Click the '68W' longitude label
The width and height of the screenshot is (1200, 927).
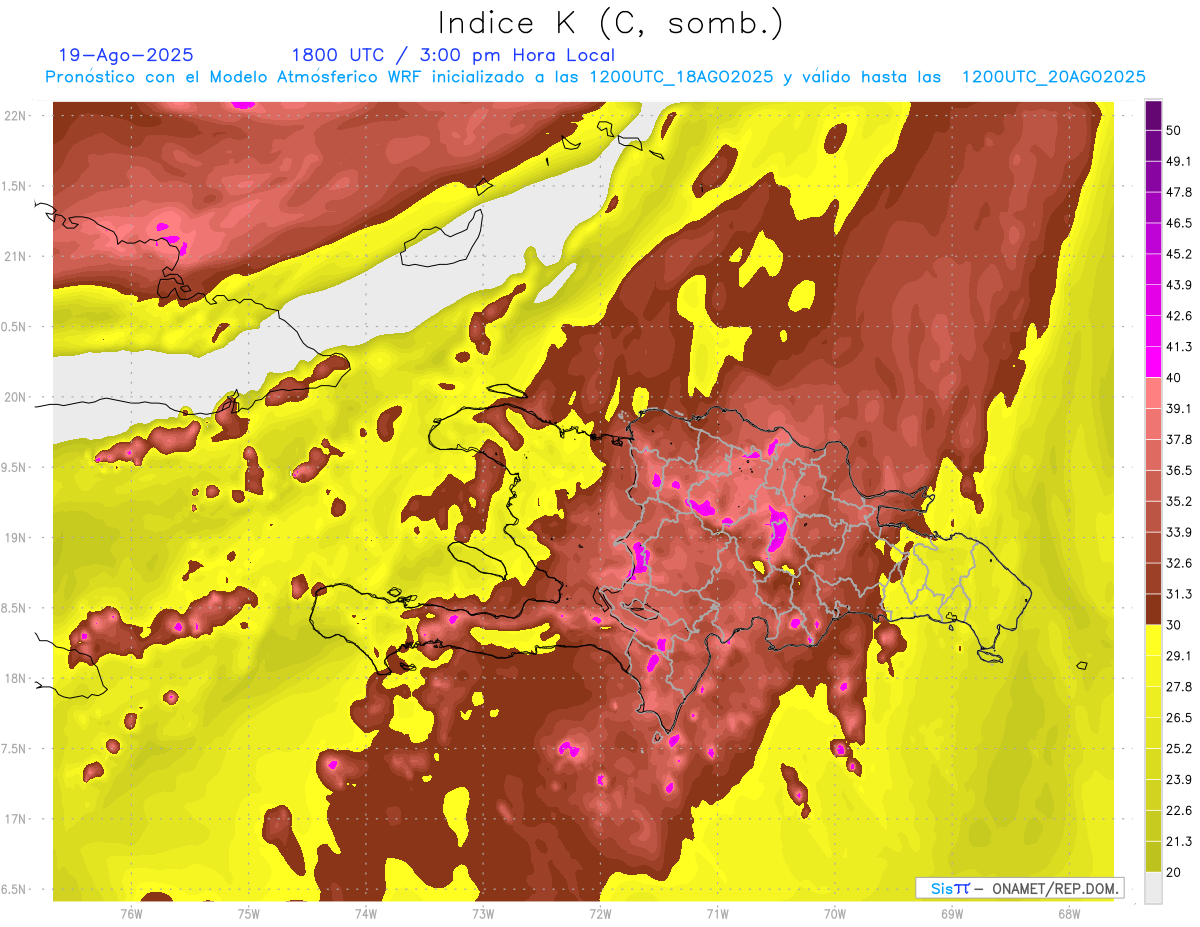click(1068, 913)
